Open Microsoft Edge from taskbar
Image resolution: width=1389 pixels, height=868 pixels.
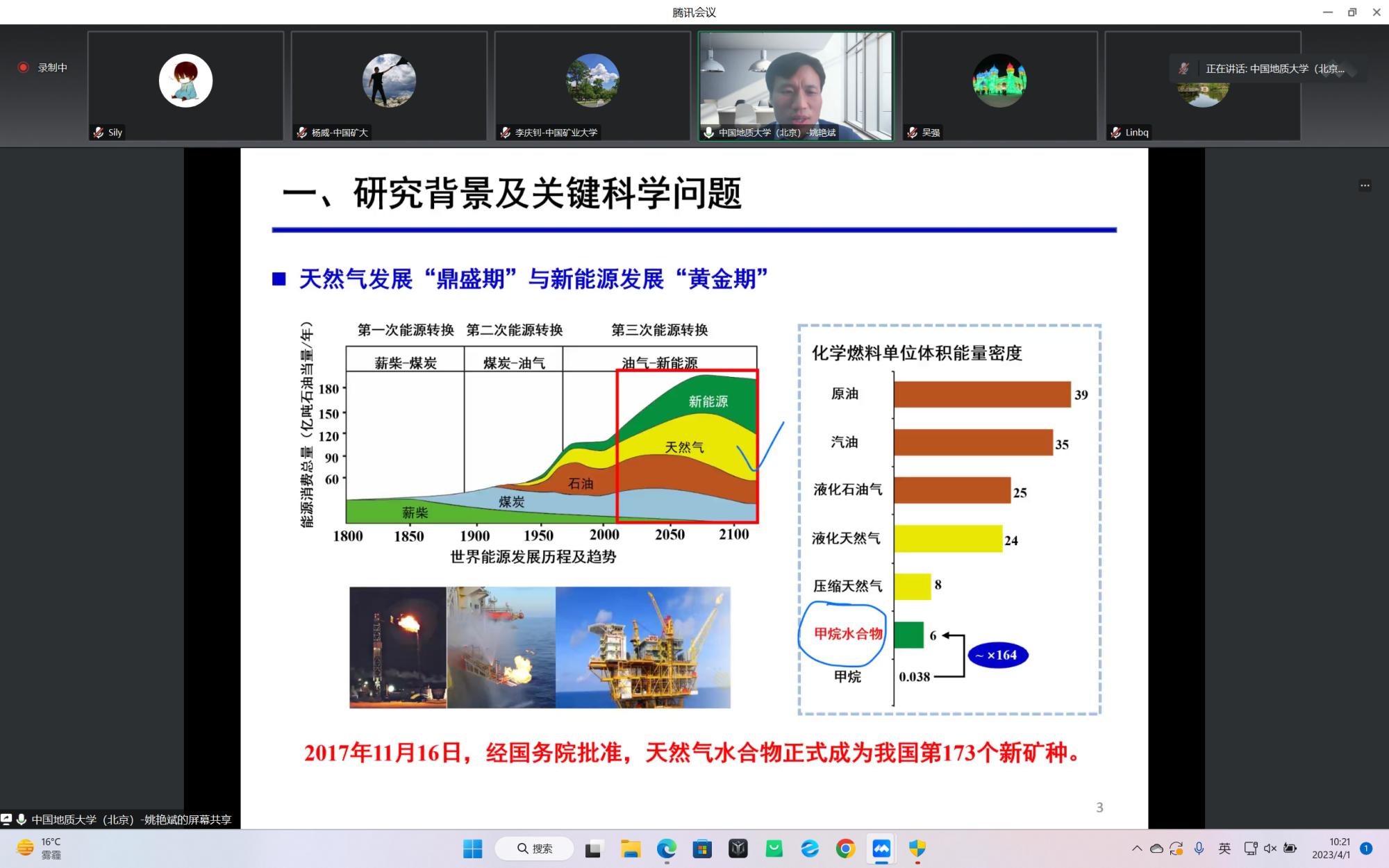(x=667, y=849)
